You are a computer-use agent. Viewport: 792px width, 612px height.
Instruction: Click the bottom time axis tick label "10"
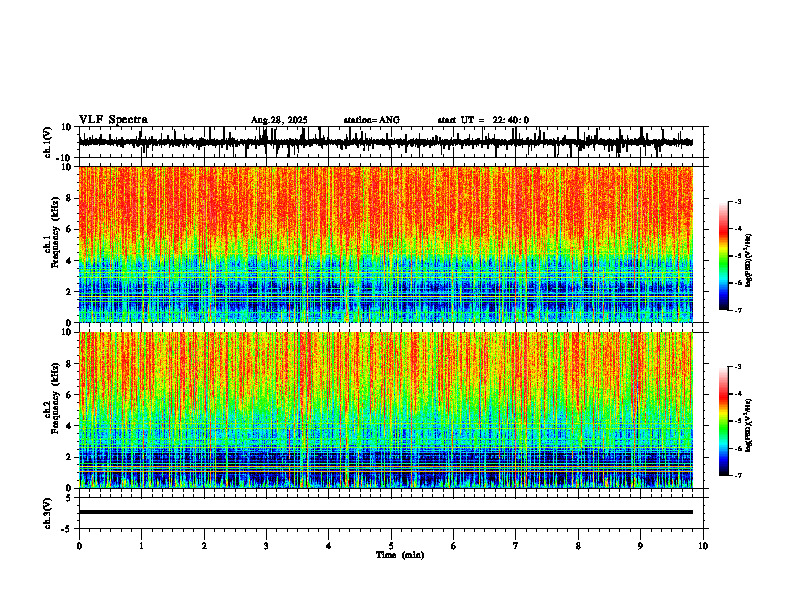tap(703, 546)
